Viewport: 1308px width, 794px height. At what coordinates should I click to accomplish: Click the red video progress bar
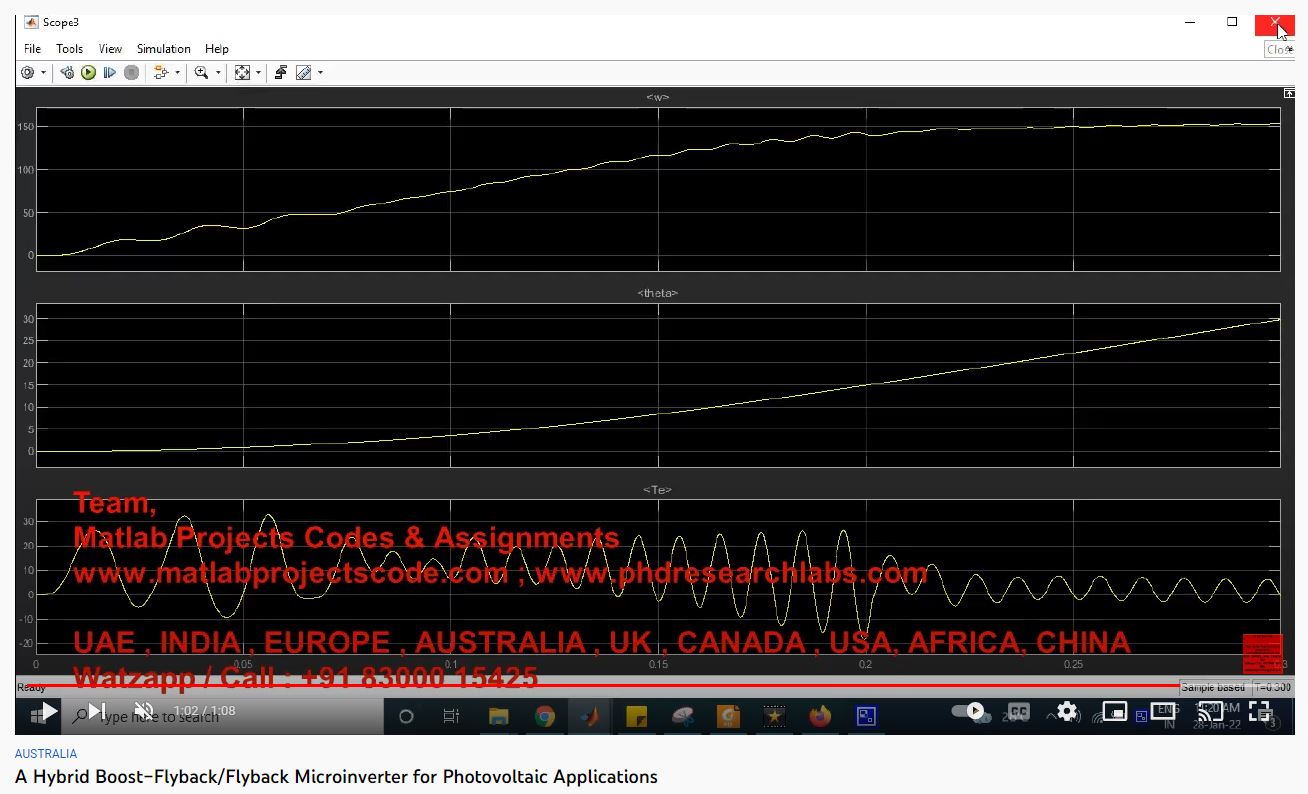click(600, 686)
